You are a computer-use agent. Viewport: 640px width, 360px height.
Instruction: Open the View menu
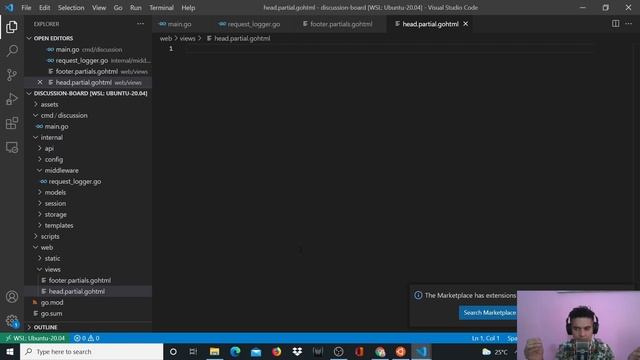[x=99, y=8]
